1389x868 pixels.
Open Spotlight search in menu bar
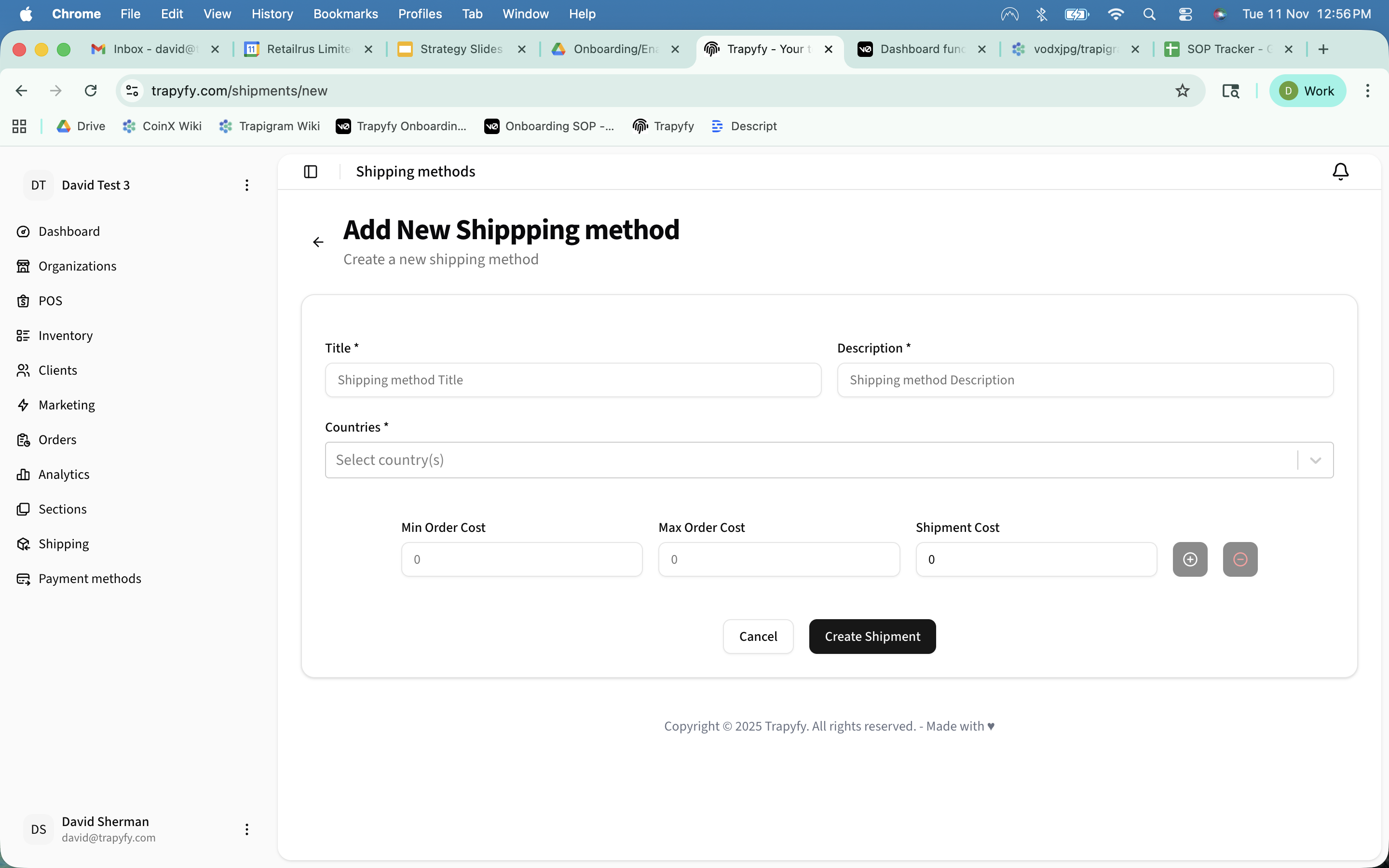[1149, 14]
